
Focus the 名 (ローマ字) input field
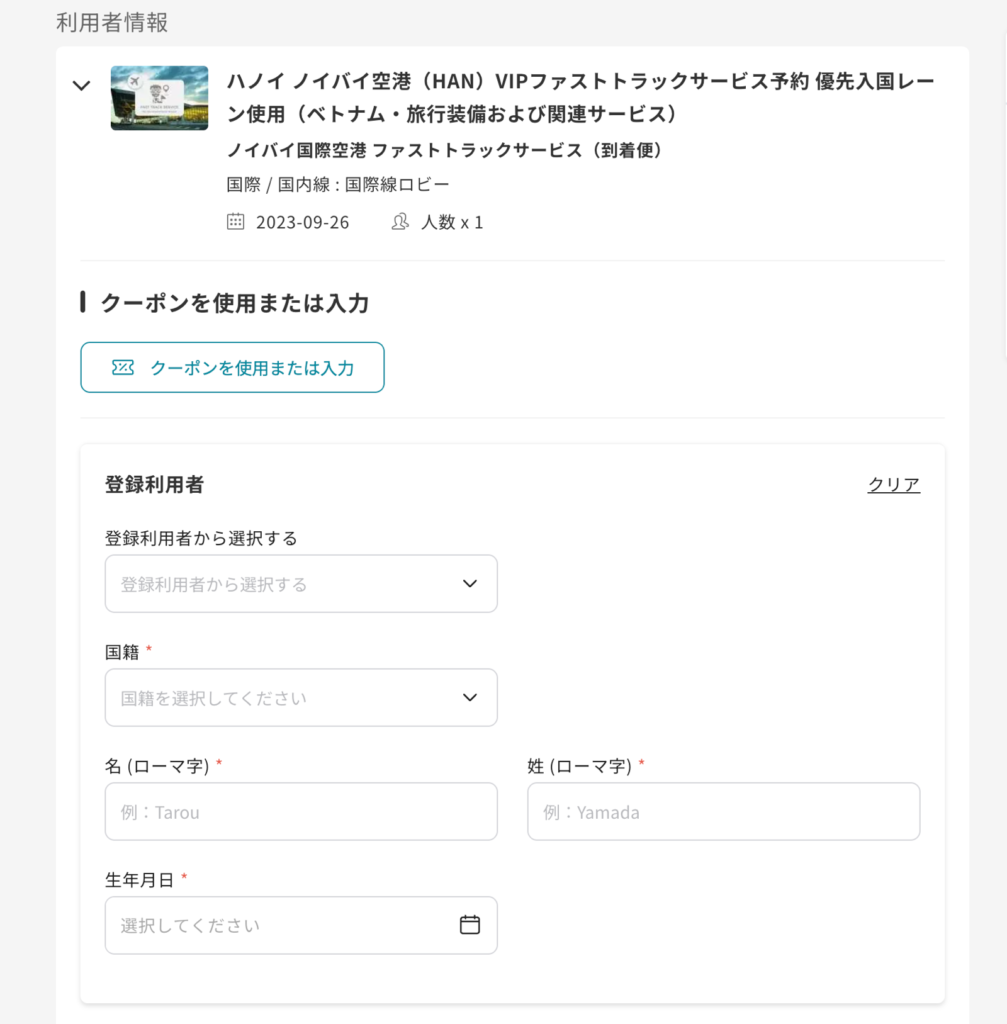(x=301, y=812)
